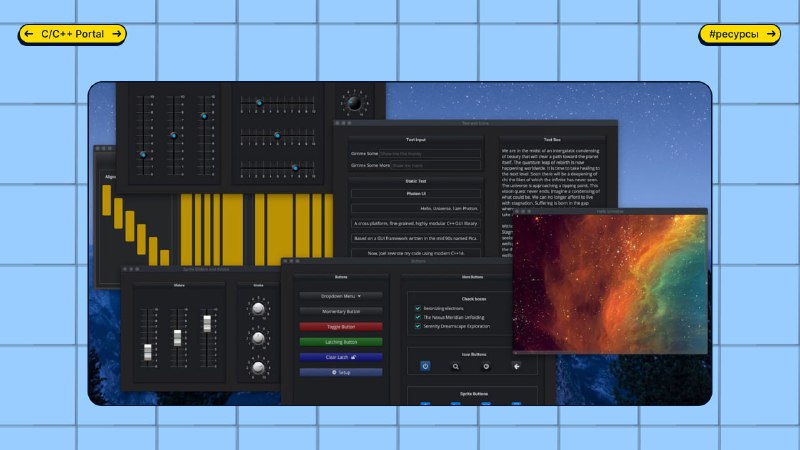Click the 'Icon Buttons' group heading
This screenshot has width=800, height=450.
click(x=473, y=354)
